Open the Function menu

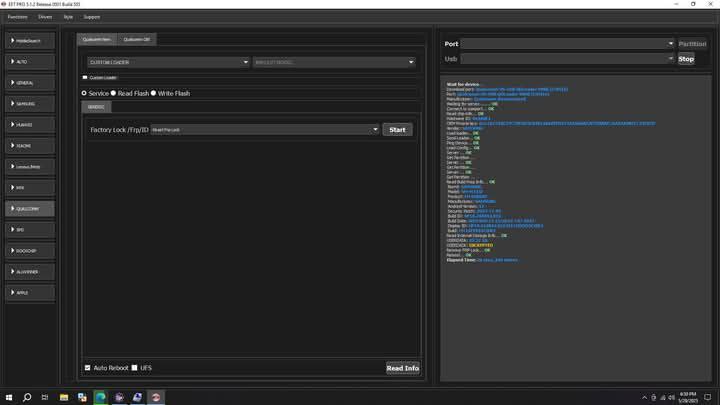point(17,17)
